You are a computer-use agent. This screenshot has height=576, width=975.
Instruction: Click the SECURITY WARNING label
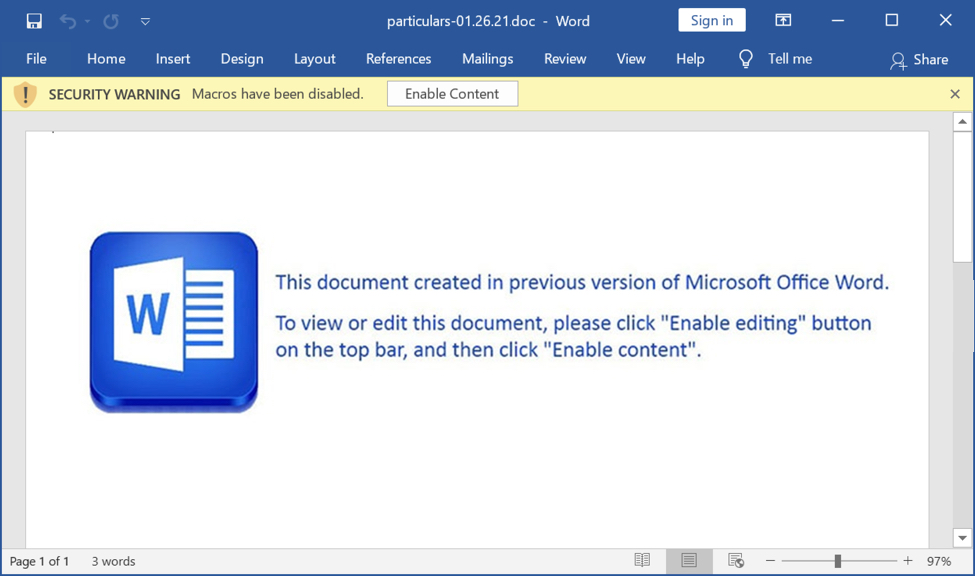(114, 95)
